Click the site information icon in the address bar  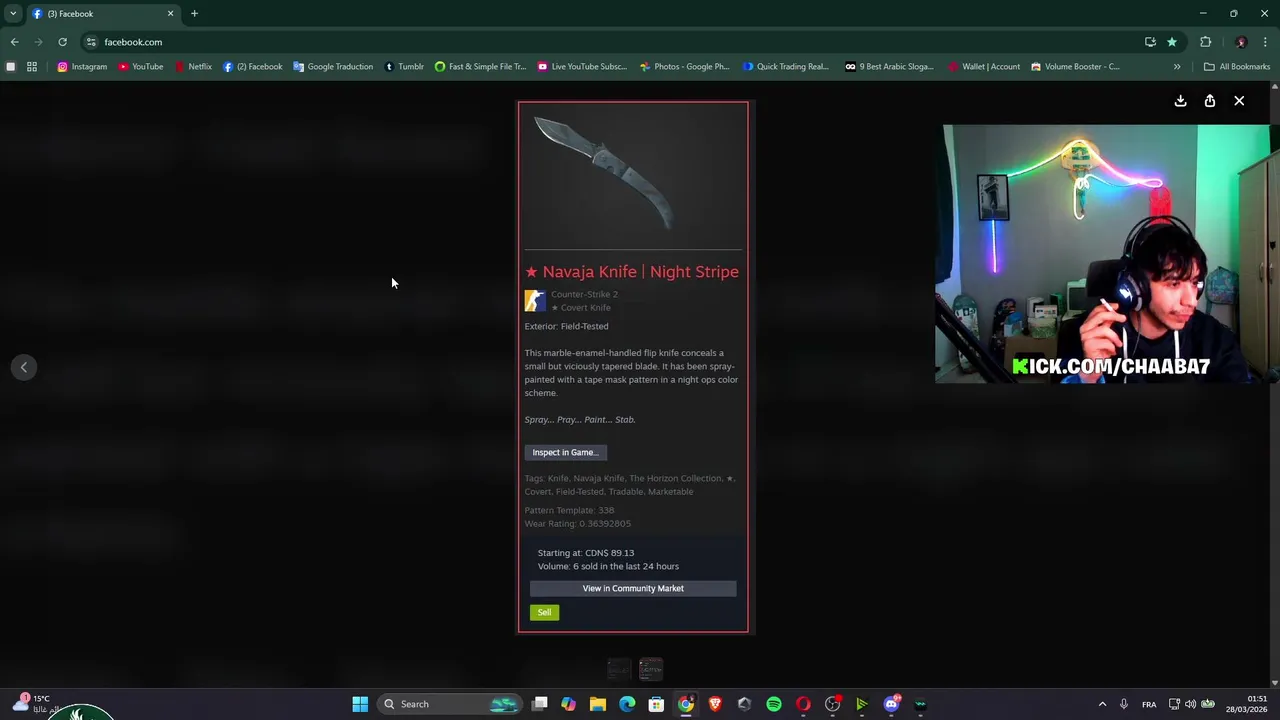(91, 42)
